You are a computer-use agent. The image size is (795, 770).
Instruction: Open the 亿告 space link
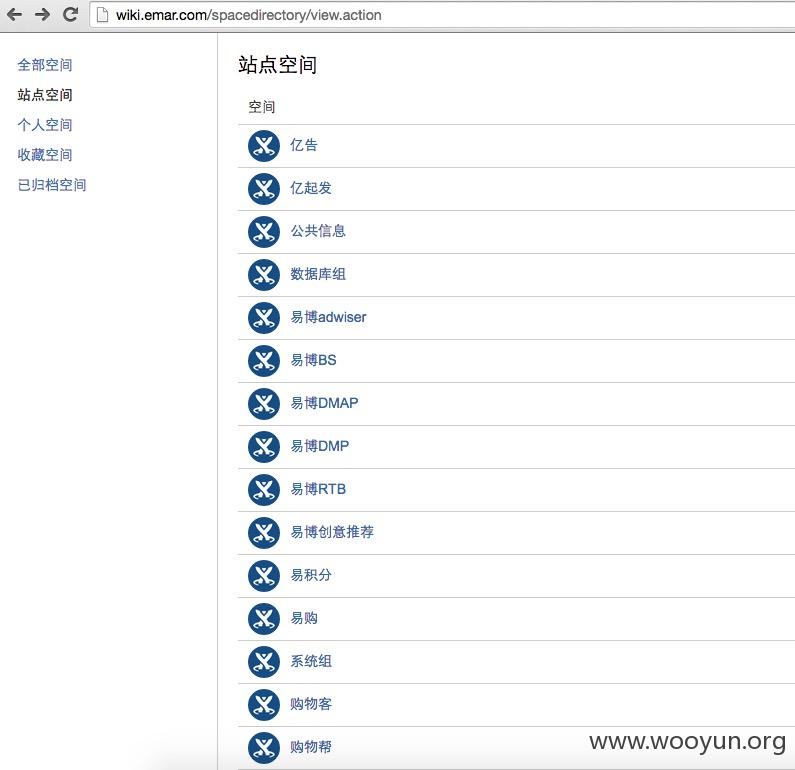304,145
